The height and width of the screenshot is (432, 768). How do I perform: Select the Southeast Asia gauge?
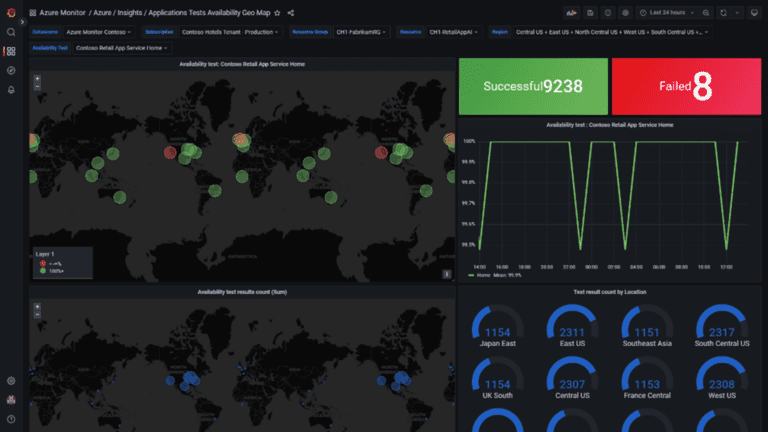tap(647, 326)
